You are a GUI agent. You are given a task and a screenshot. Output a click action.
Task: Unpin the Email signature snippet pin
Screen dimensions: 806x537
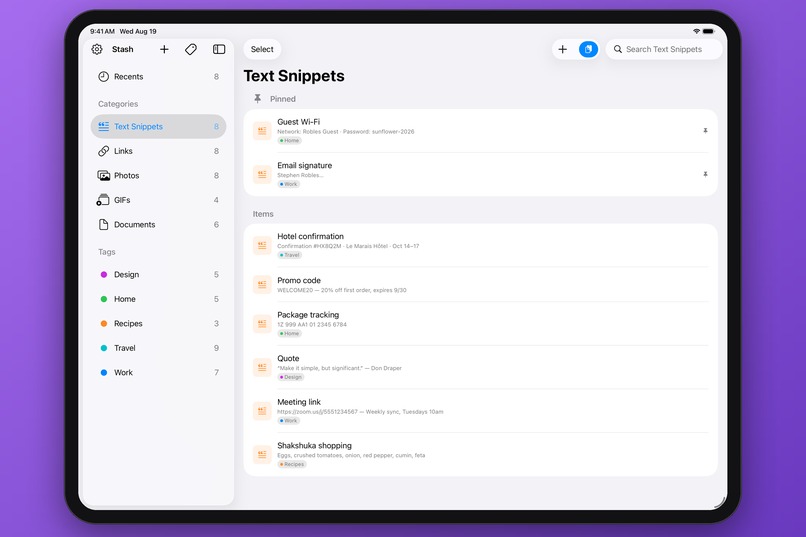(705, 175)
